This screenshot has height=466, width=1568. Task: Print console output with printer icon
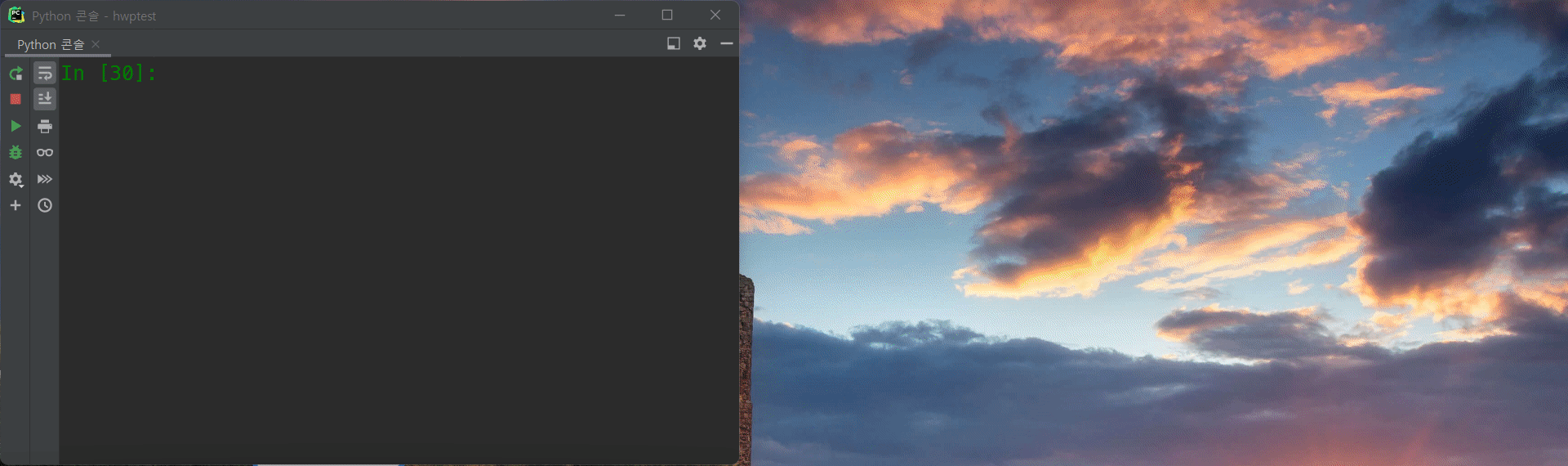coord(45,126)
